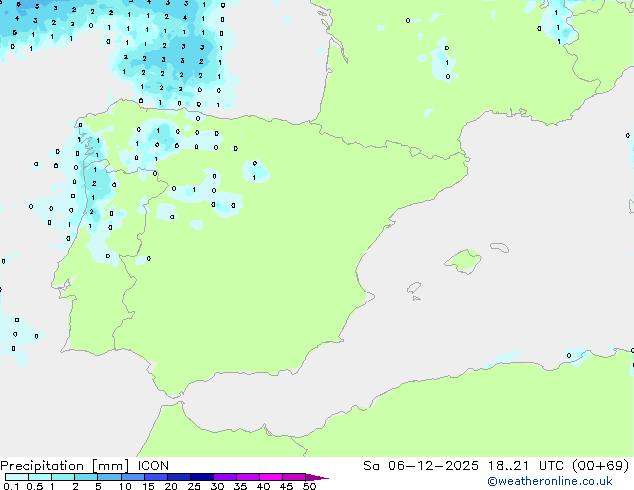Click the Menorca island outline
Image resolution: width=634 pixels, height=490 pixels.
tap(500, 247)
